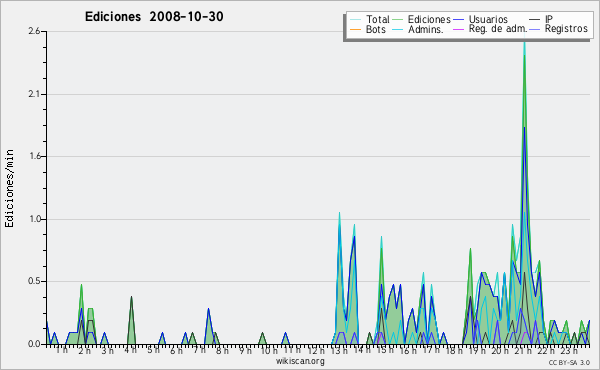Click the 2.6 value on the y-axis
Image resolution: width=600 pixels, height=370 pixels.
(x=34, y=31)
